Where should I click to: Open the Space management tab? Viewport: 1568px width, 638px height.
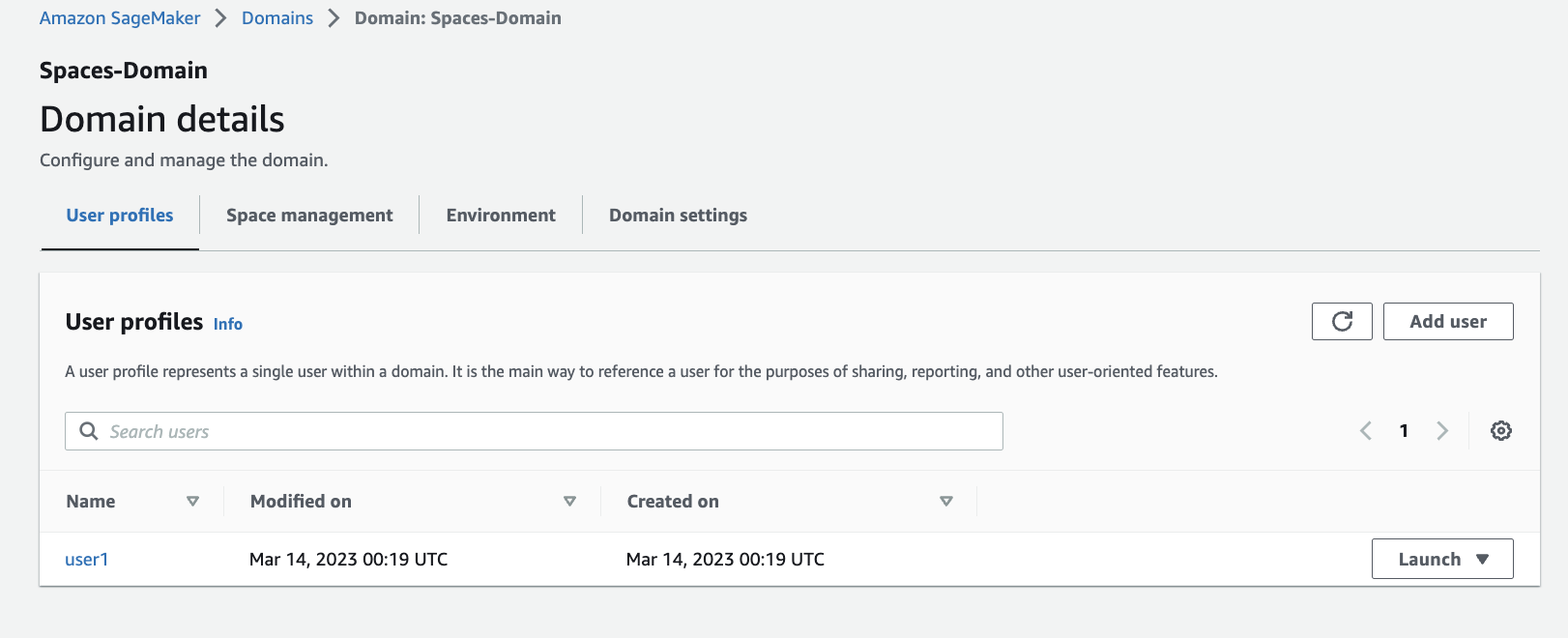309,216
